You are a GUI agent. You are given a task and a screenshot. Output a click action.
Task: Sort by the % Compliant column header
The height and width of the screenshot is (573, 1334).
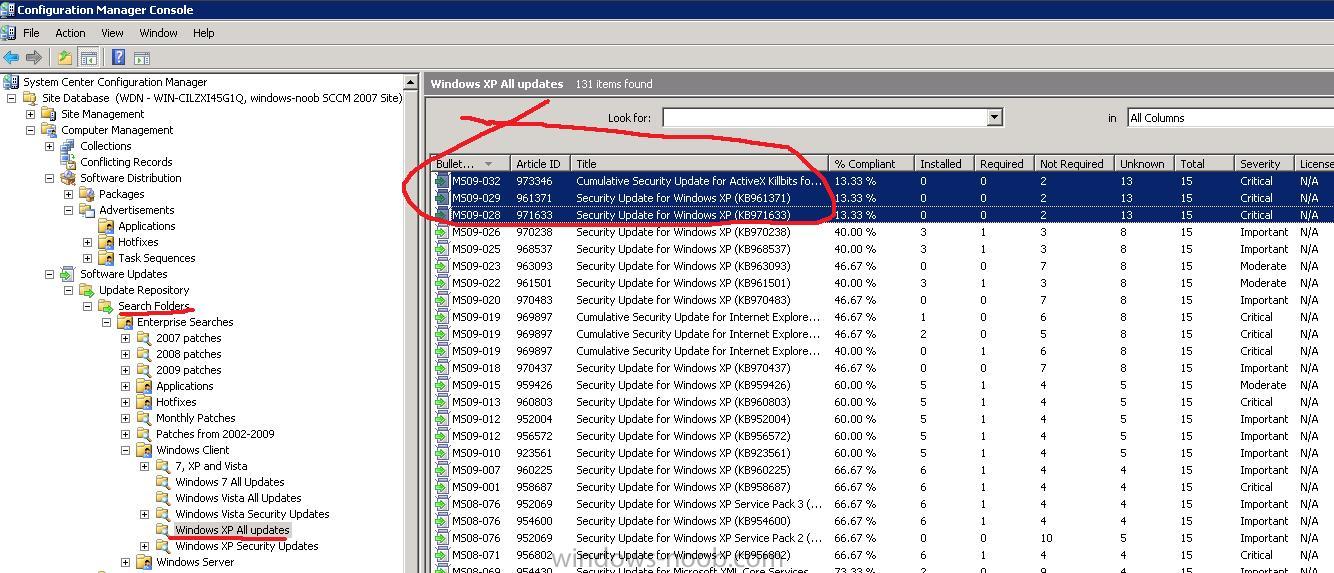pyautogui.click(x=871, y=164)
